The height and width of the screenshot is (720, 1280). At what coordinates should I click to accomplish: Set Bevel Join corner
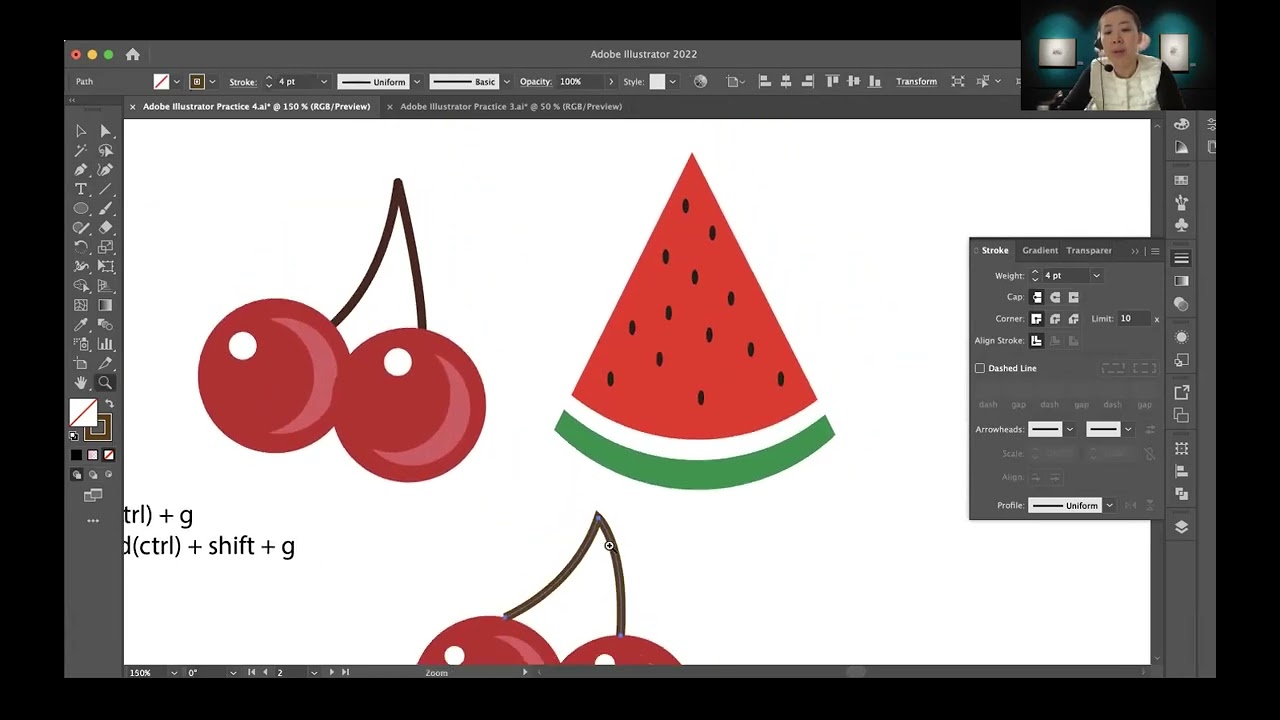(x=1073, y=319)
